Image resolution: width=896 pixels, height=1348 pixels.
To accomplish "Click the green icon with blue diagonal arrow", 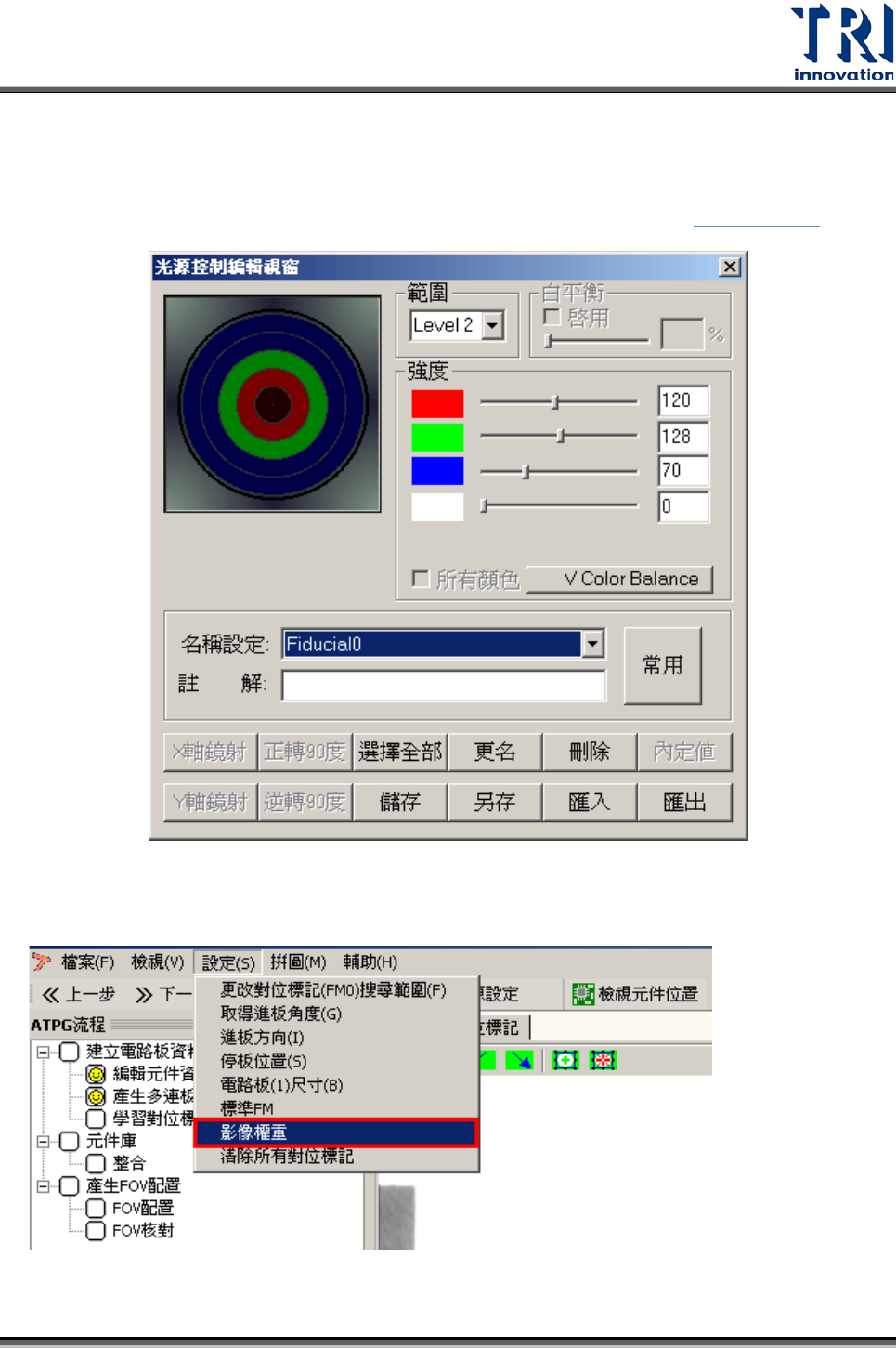I will [x=520, y=1060].
